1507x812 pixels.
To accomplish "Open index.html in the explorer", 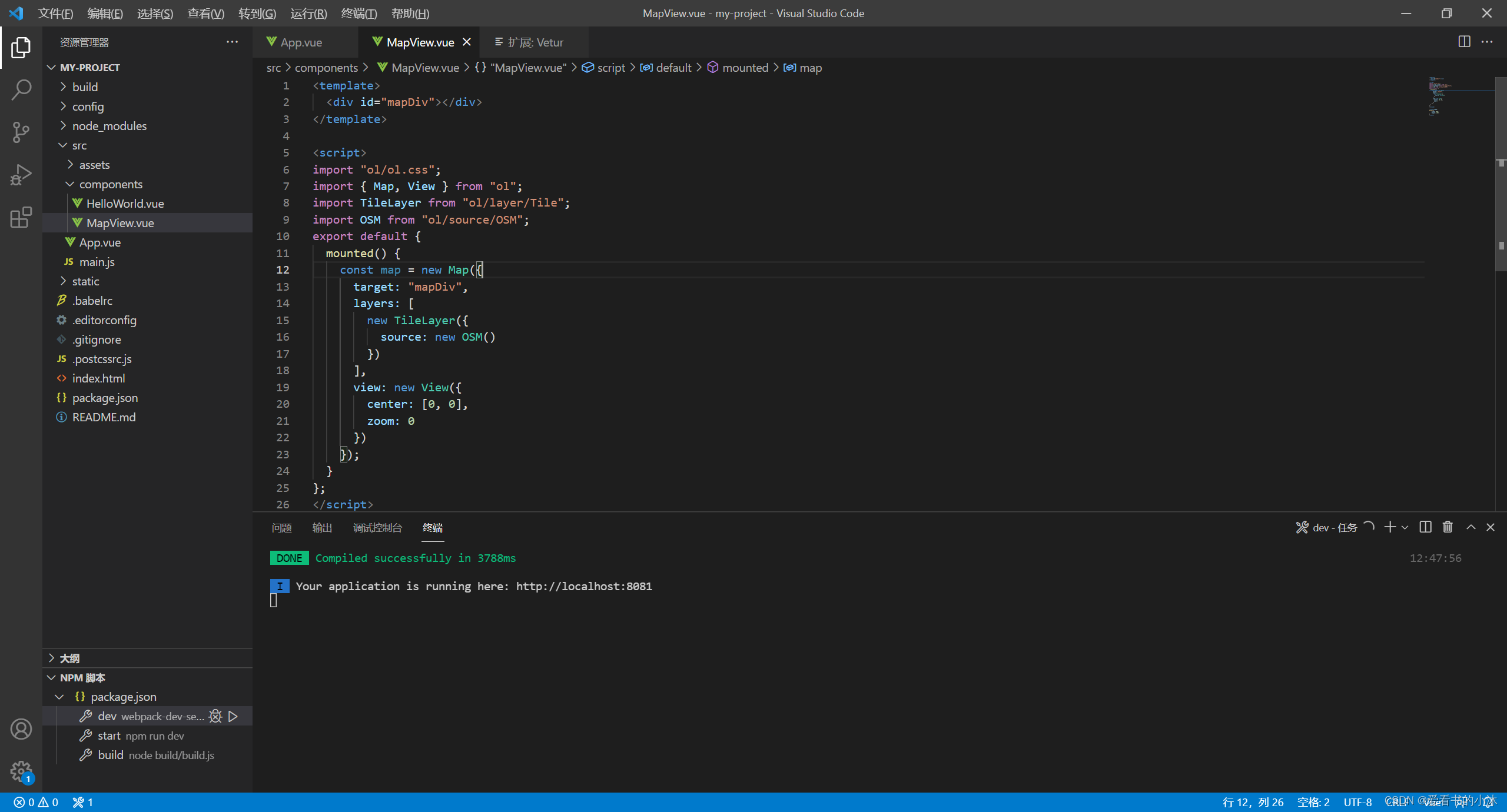I will click(x=148, y=378).
